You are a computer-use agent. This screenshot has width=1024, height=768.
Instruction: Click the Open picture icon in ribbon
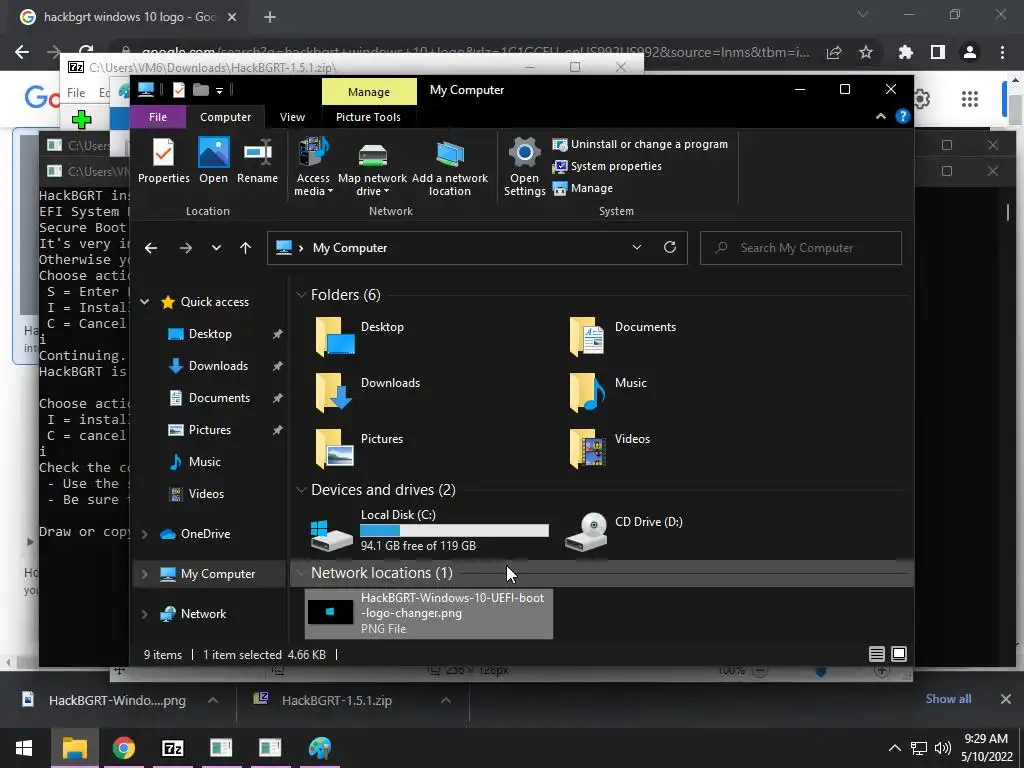[214, 161]
